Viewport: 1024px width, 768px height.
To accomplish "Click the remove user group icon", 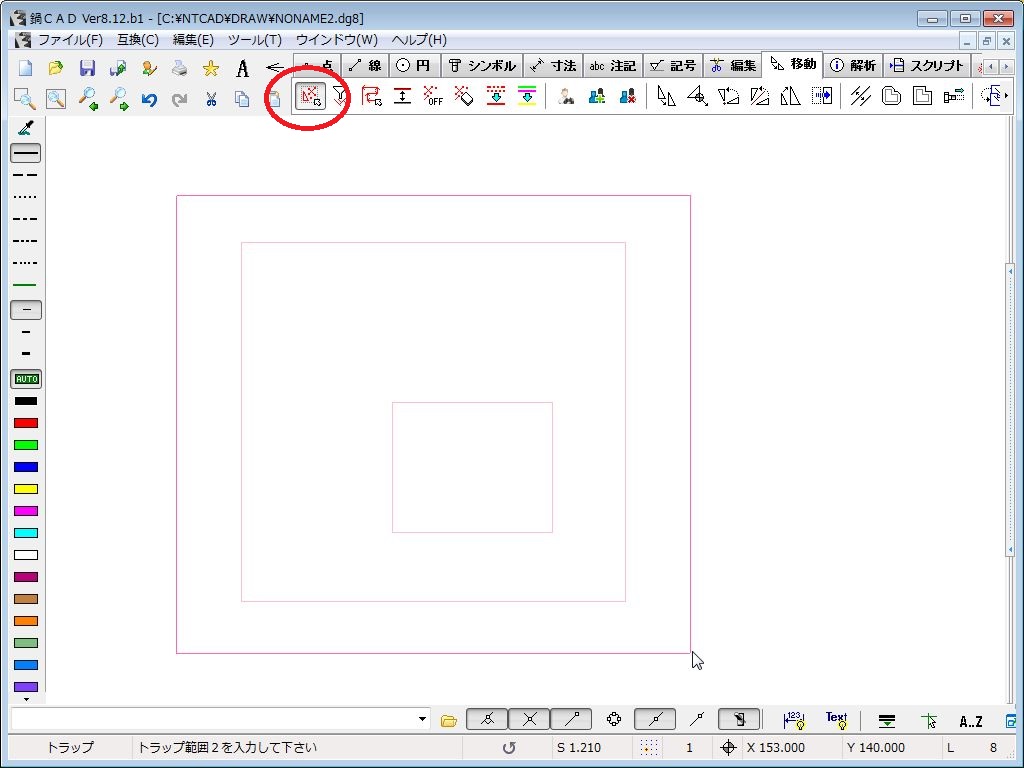I will point(628,97).
